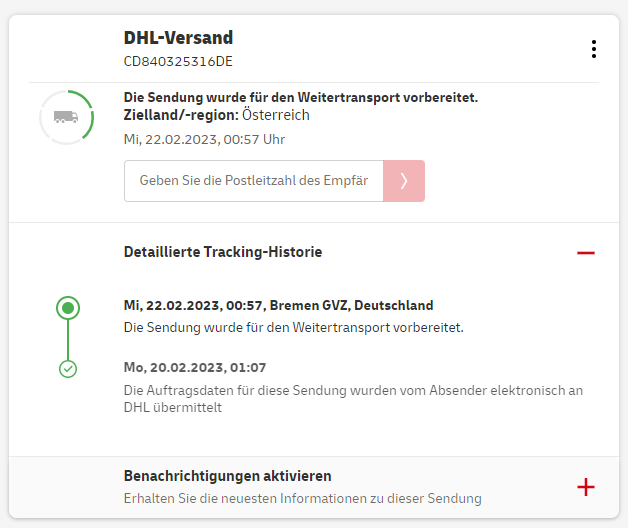Screen dimensions: 628x528
Task: Click the DHL-Versand title
Action: tap(178, 38)
